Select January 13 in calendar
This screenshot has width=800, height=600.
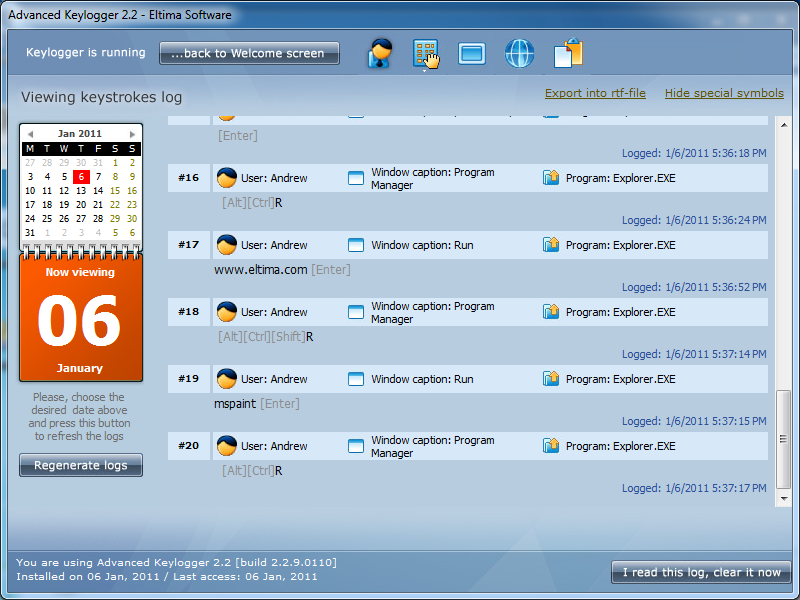(81, 191)
